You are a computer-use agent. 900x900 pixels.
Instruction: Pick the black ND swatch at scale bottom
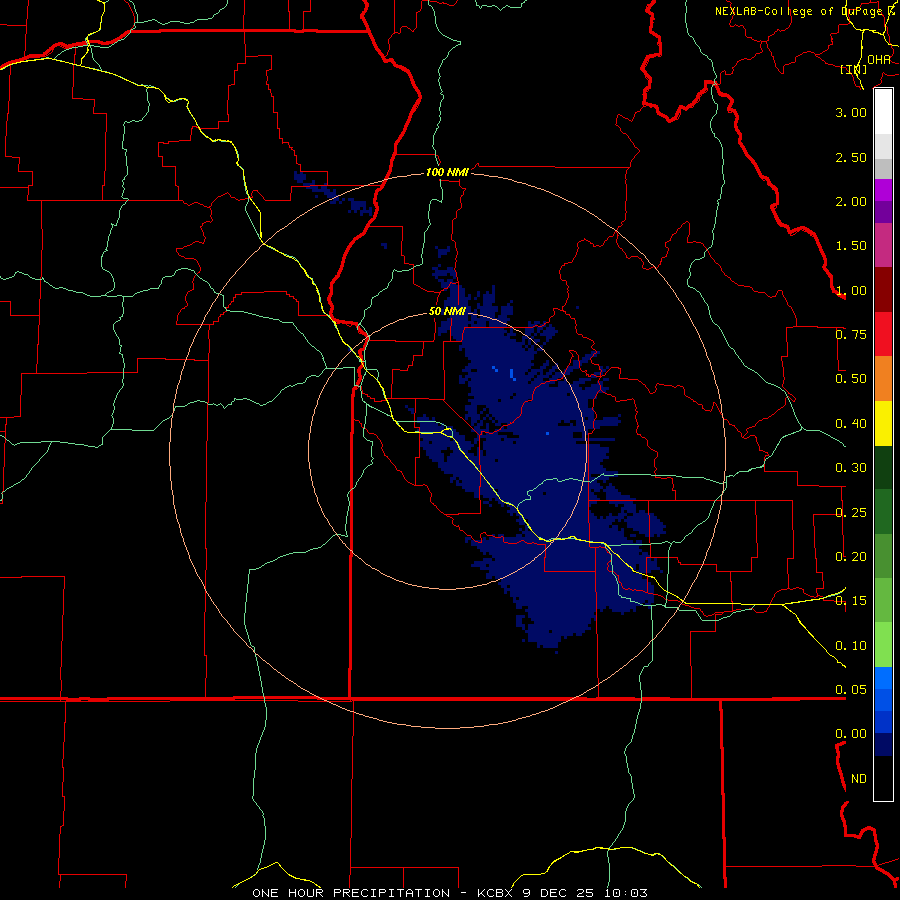pyautogui.click(x=883, y=778)
